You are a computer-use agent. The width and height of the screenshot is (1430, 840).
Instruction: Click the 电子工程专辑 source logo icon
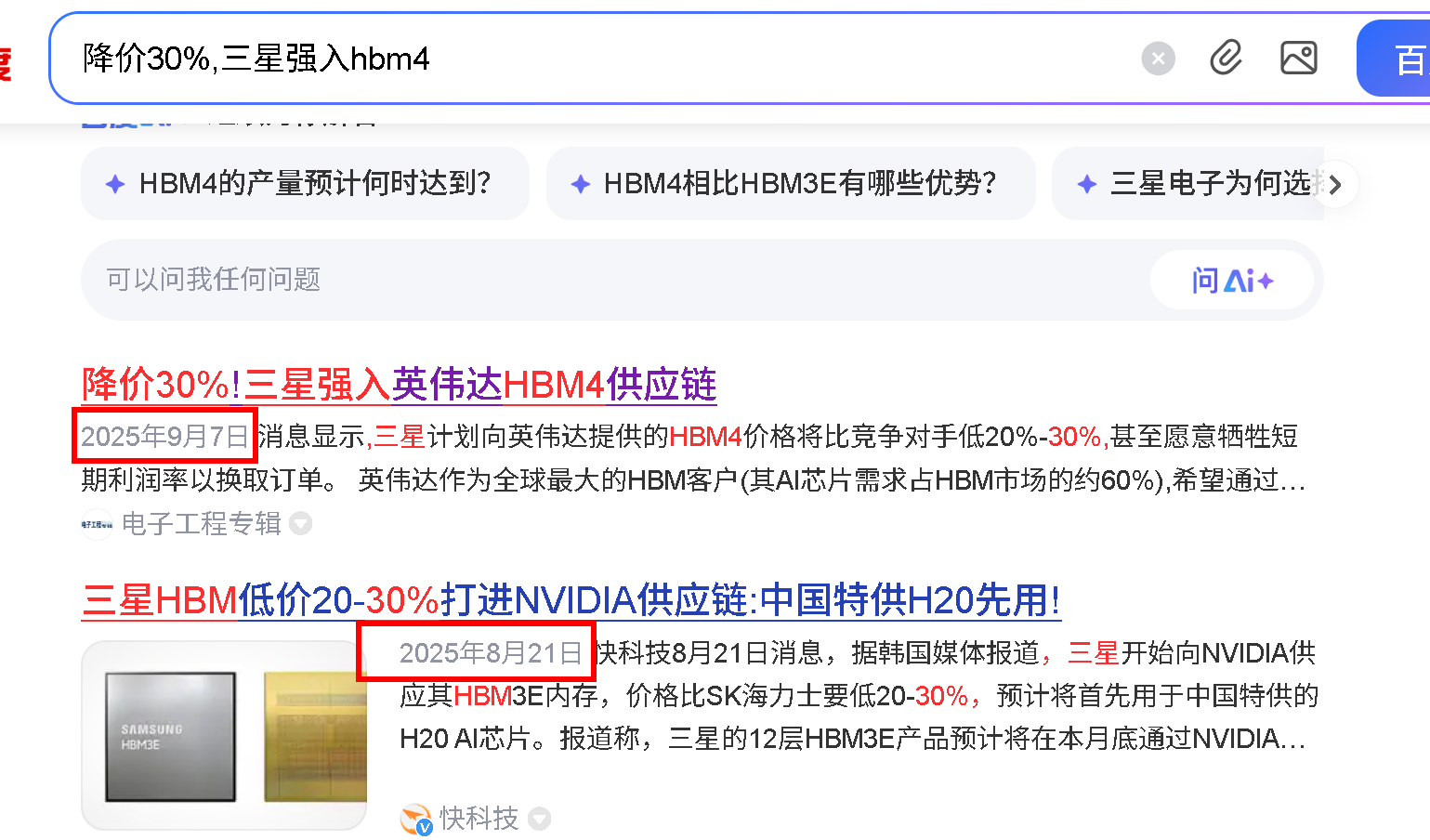coord(97,525)
